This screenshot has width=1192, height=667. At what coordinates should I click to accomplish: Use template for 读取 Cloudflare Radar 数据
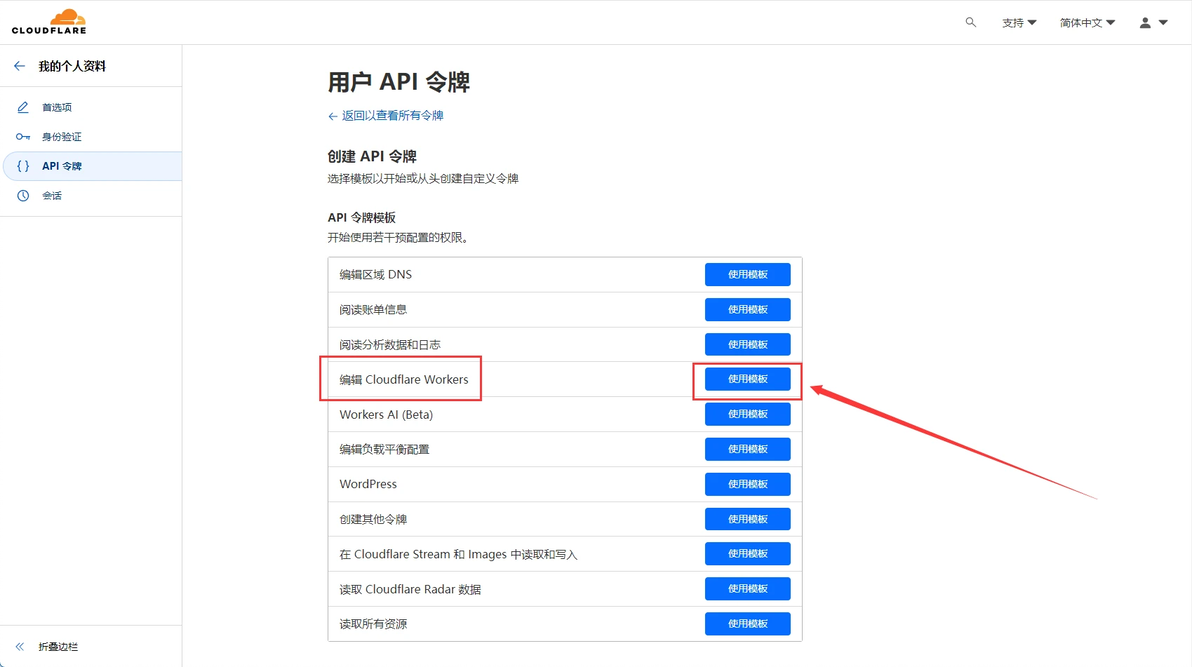747,589
